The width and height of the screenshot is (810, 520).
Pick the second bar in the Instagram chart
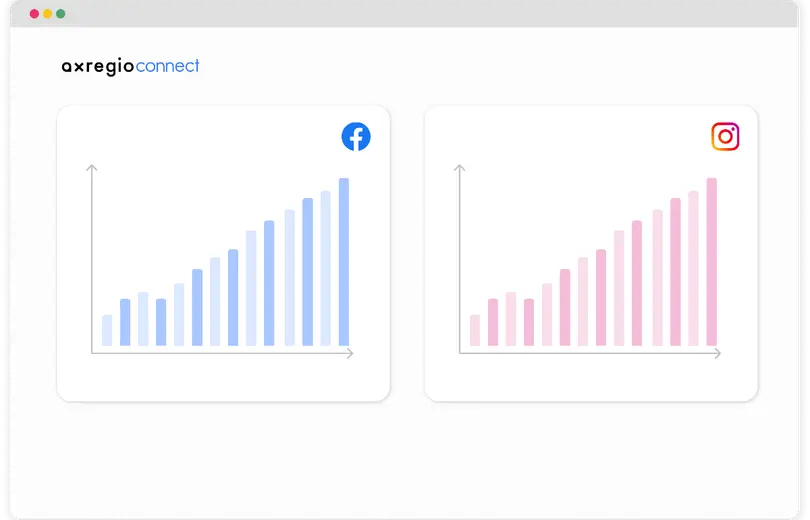493,322
